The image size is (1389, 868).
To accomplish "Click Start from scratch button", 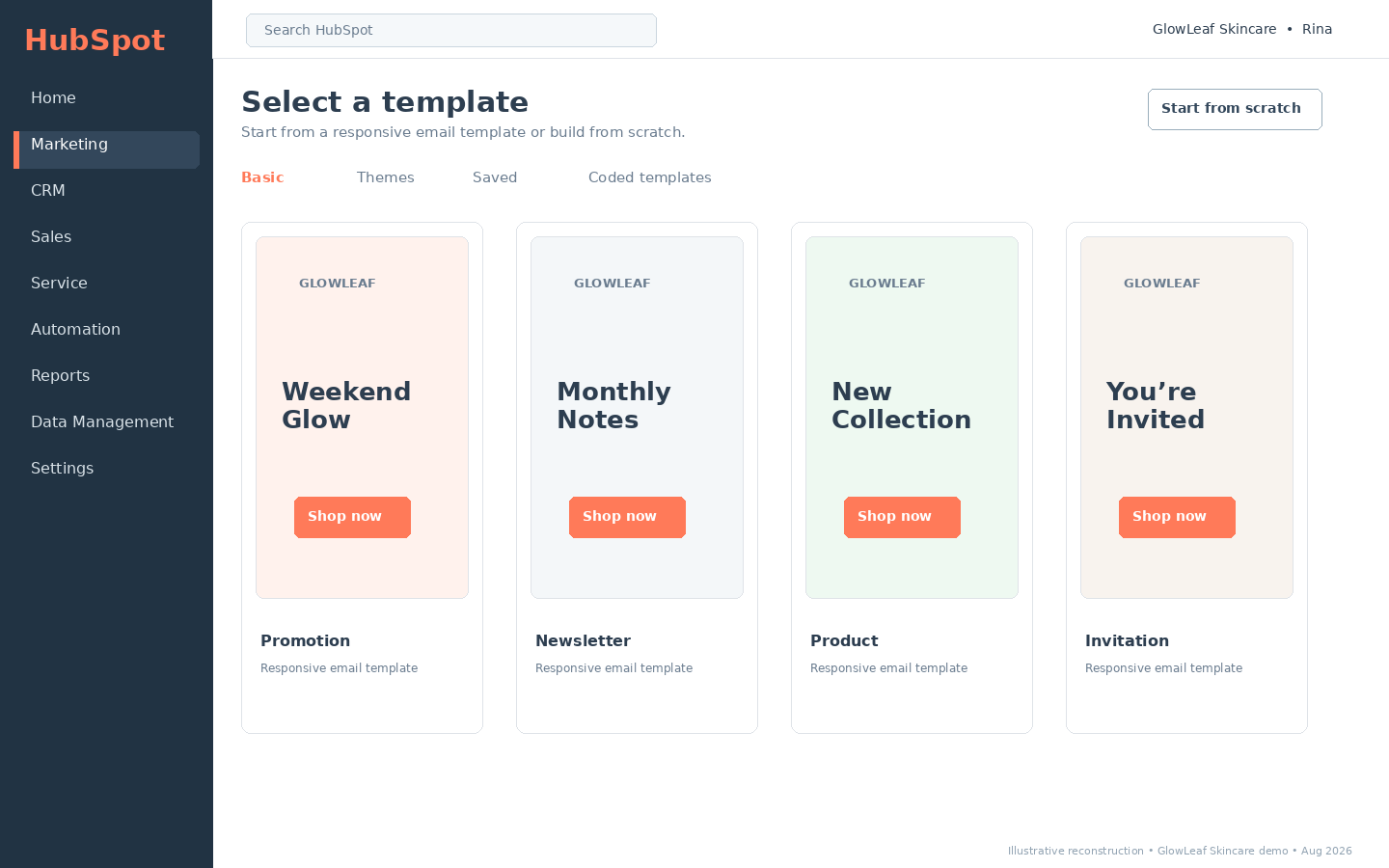I will (1235, 109).
